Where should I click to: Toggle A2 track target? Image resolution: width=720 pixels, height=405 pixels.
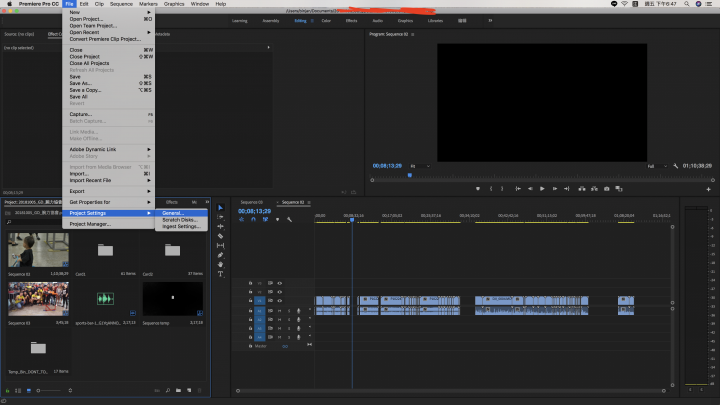pyautogui.click(x=259, y=320)
